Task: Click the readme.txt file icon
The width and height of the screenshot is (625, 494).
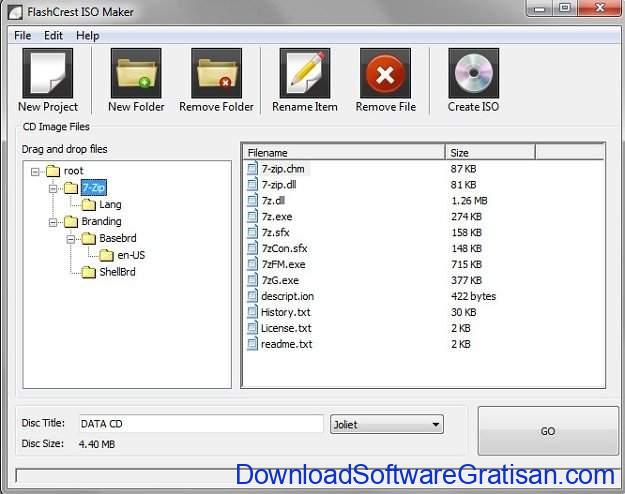Action: pyautogui.click(x=252, y=344)
